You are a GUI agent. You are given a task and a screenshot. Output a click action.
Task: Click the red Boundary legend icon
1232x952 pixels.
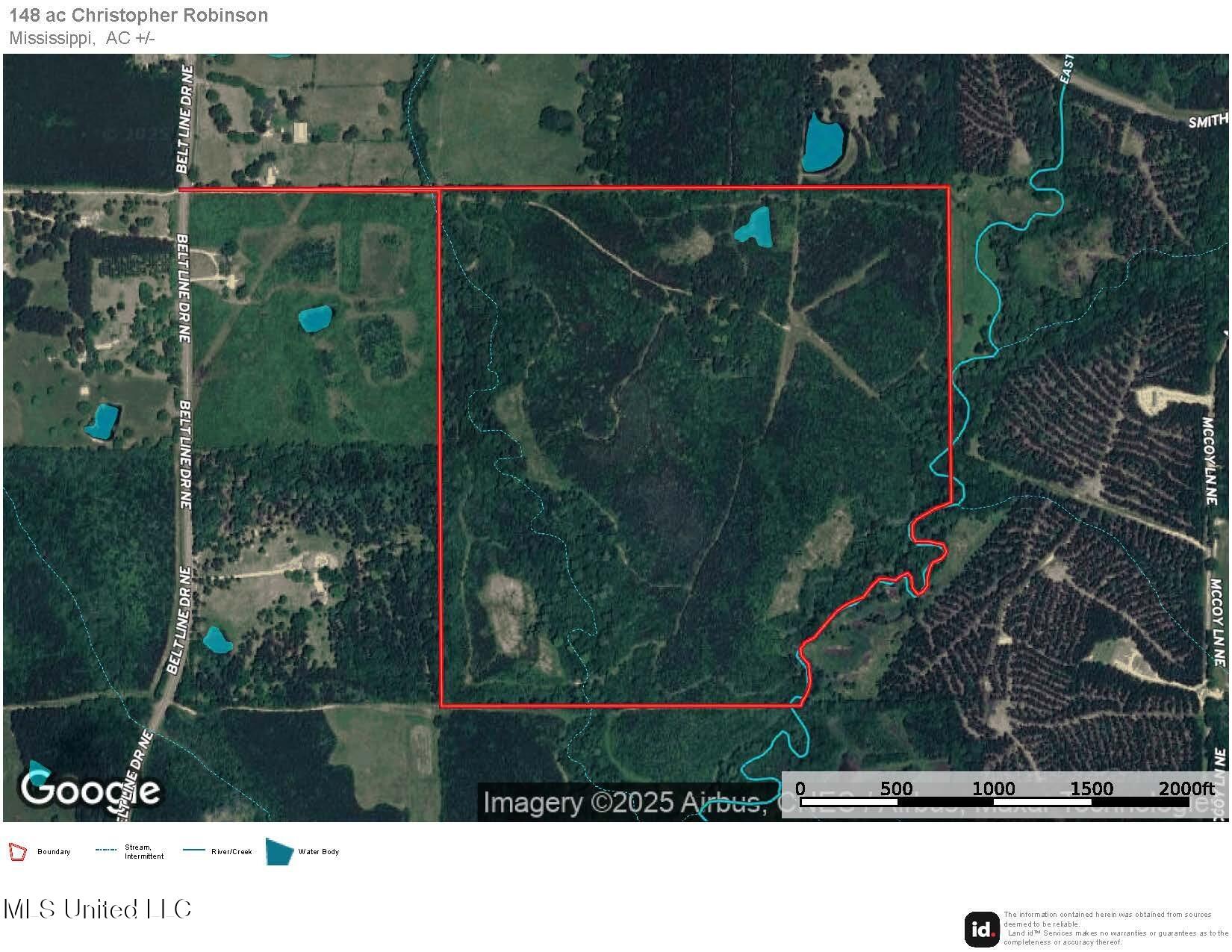click(18, 850)
